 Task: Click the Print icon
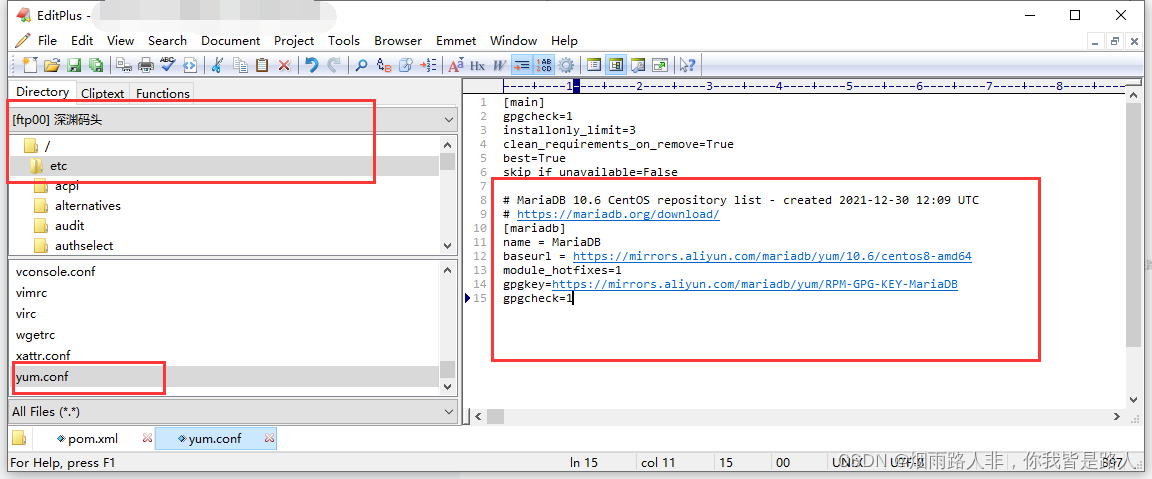pyautogui.click(x=145, y=65)
